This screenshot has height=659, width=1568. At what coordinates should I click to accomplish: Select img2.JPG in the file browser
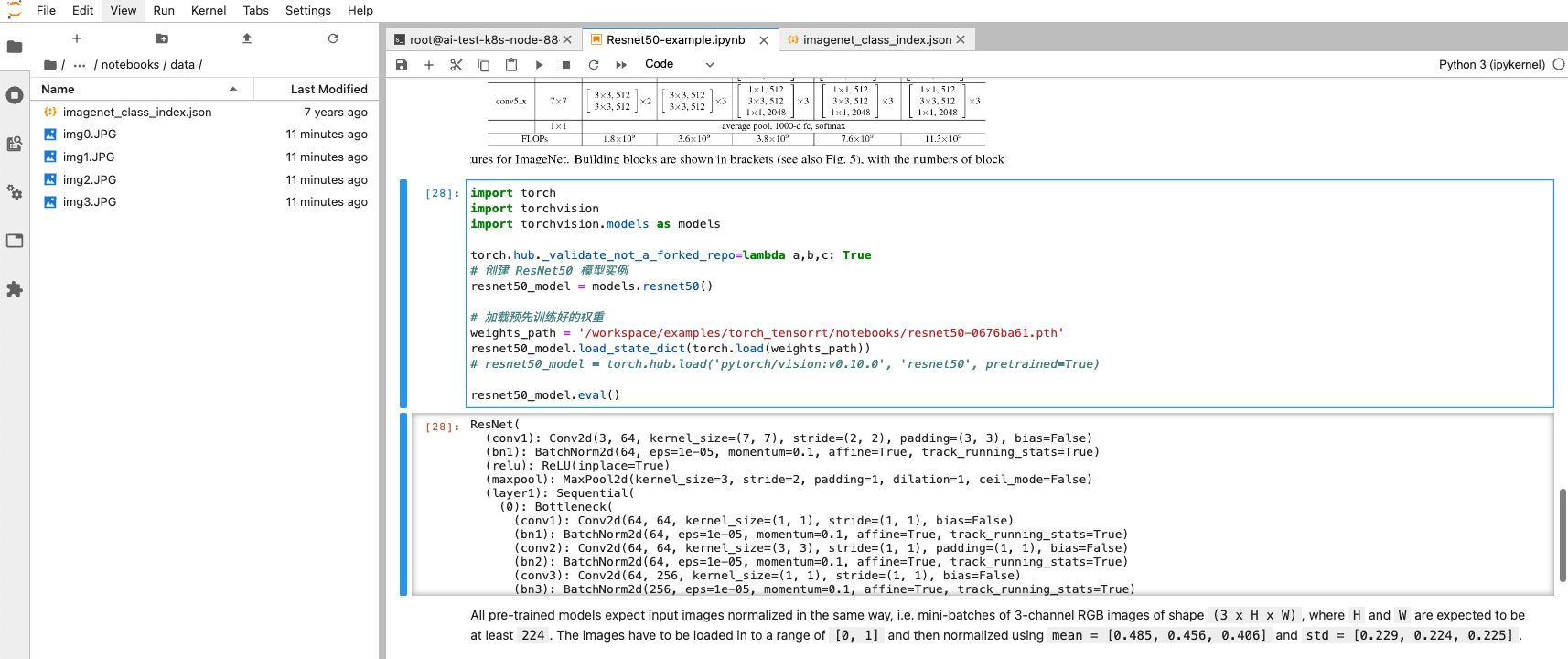pos(205,179)
